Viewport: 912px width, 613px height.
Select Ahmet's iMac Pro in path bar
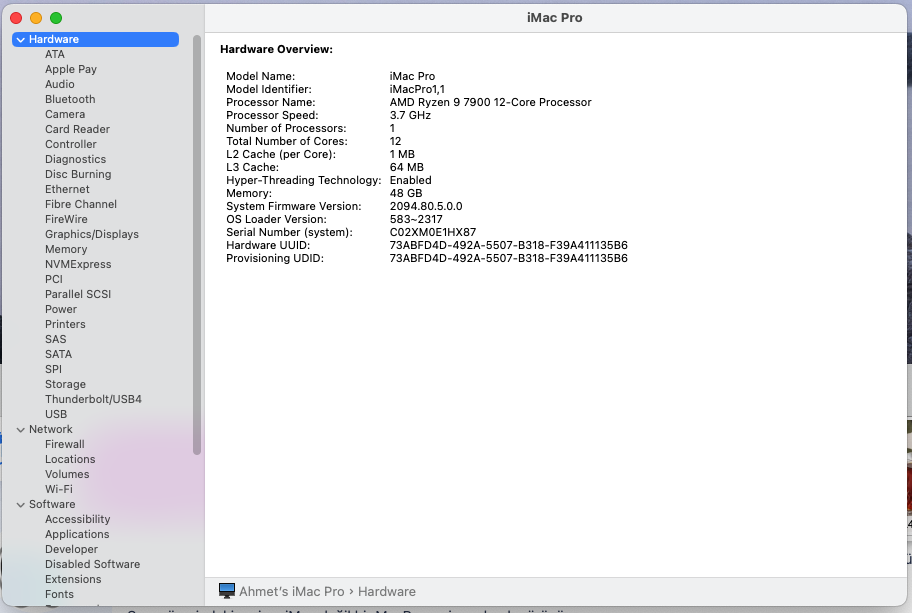click(292, 591)
